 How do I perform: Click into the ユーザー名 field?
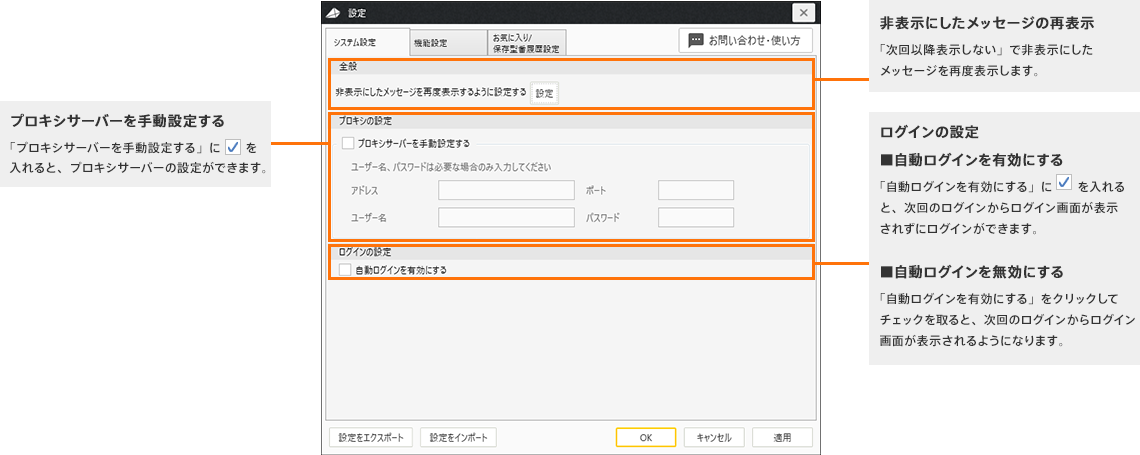506,217
